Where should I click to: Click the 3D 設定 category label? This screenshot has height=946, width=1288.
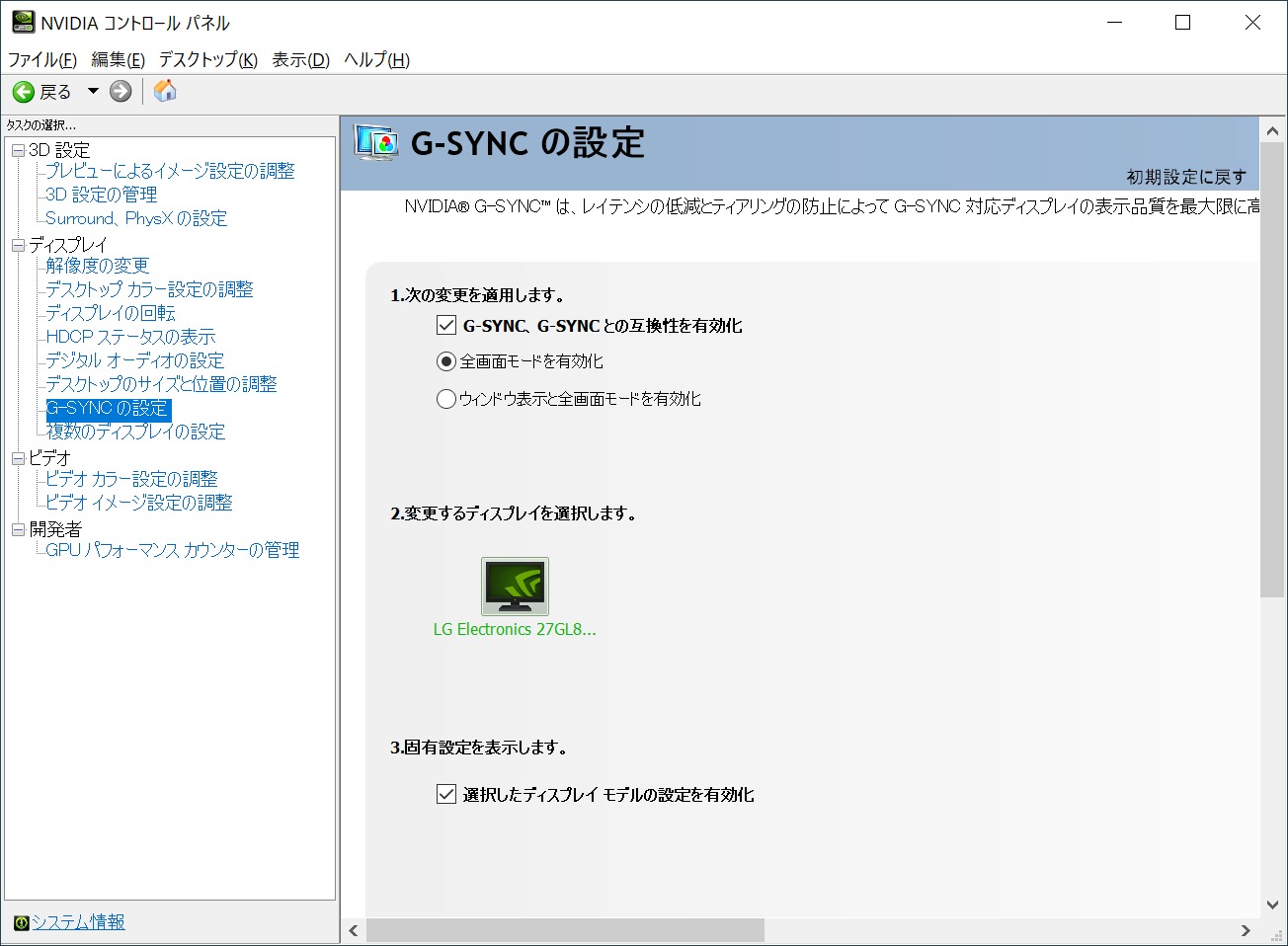point(59,150)
